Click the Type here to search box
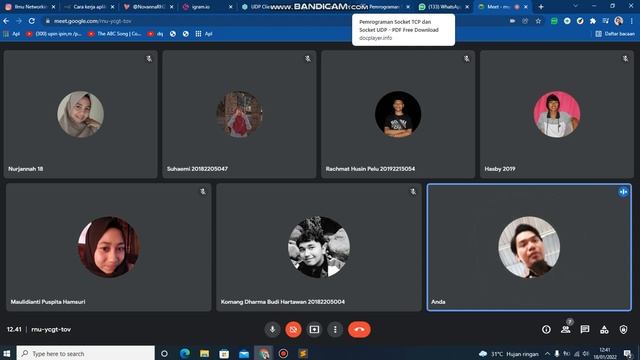This screenshot has width=640, height=360. pyautogui.click(x=86, y=353)
